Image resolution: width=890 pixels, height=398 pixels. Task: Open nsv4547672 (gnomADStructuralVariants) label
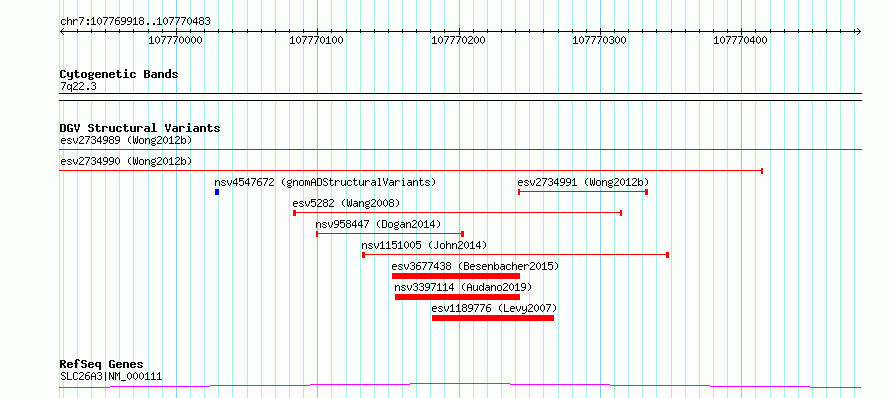325,182
